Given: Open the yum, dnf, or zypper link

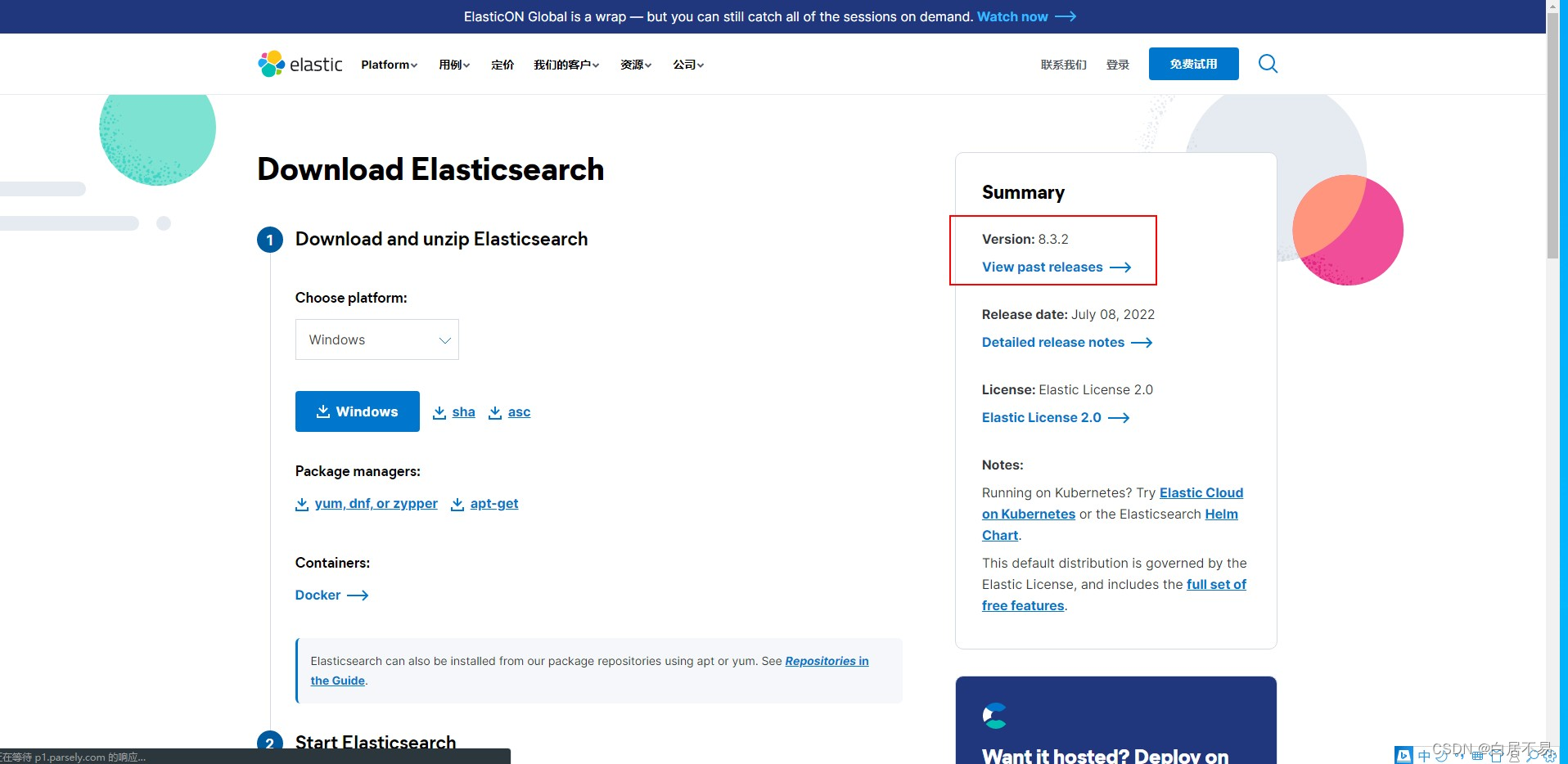Looking at the screenshot, I should pos(376,504).
